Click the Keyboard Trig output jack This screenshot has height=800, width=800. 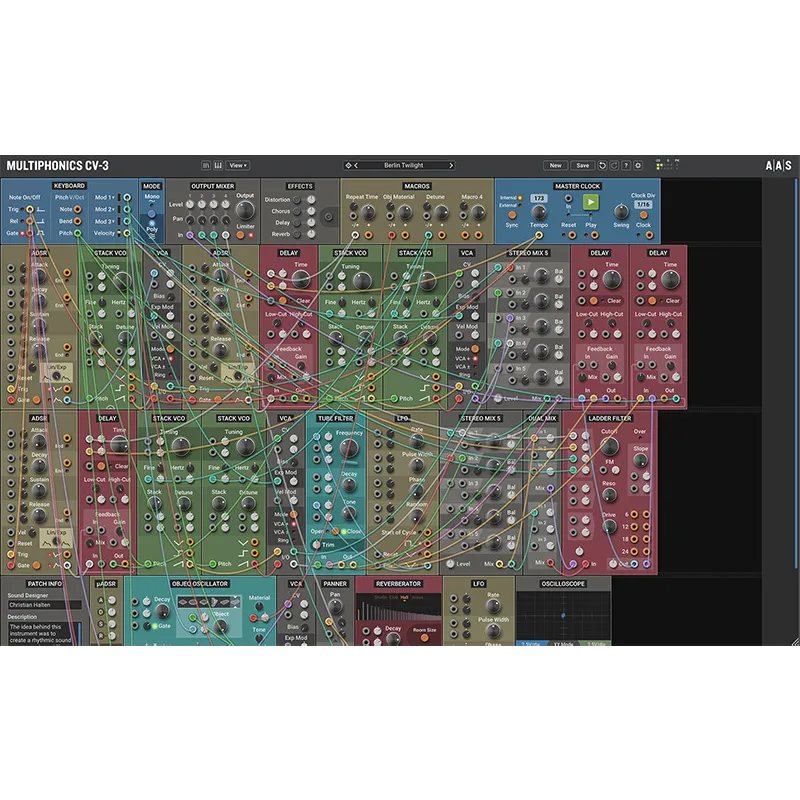point(30,209)
